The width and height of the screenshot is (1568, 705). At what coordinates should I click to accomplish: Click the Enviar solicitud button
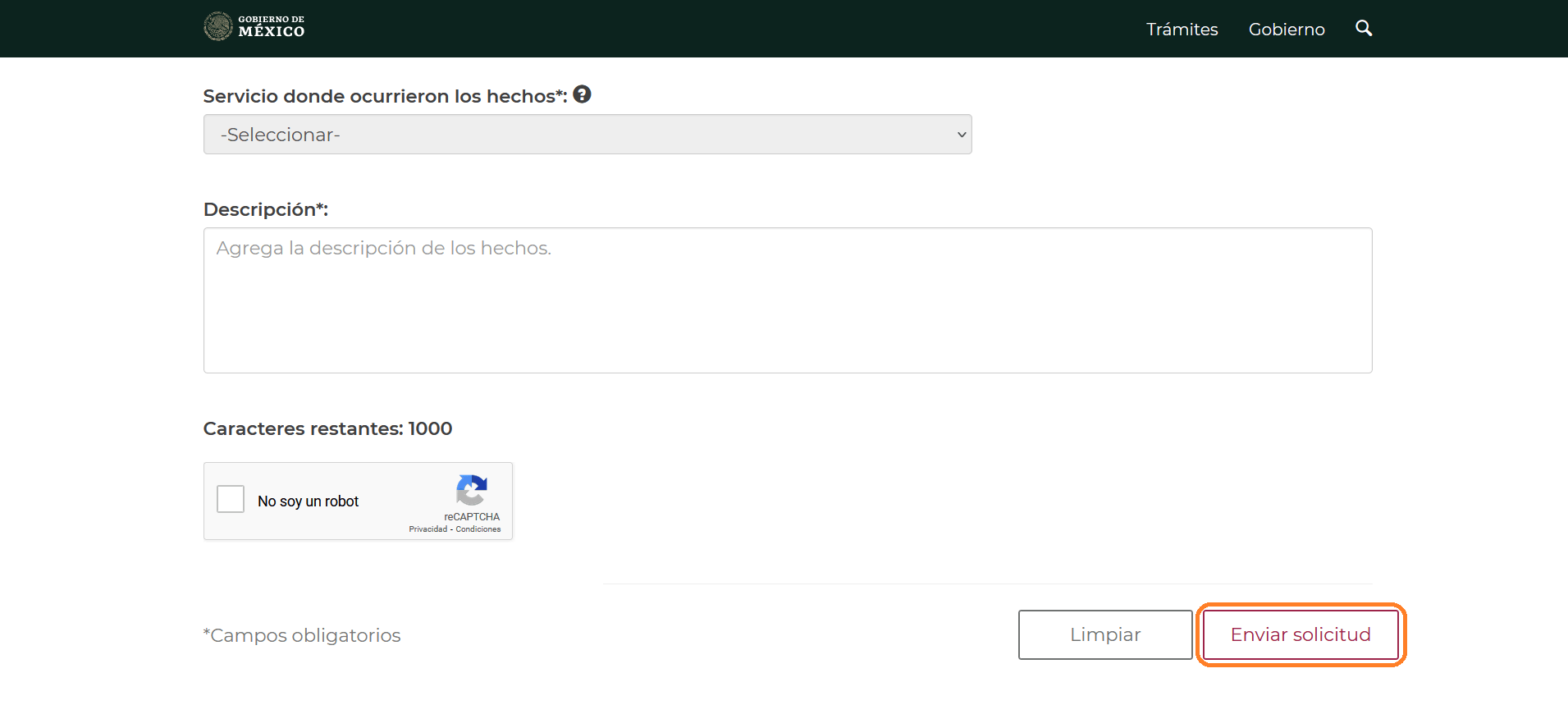(x=1301, y=634)
